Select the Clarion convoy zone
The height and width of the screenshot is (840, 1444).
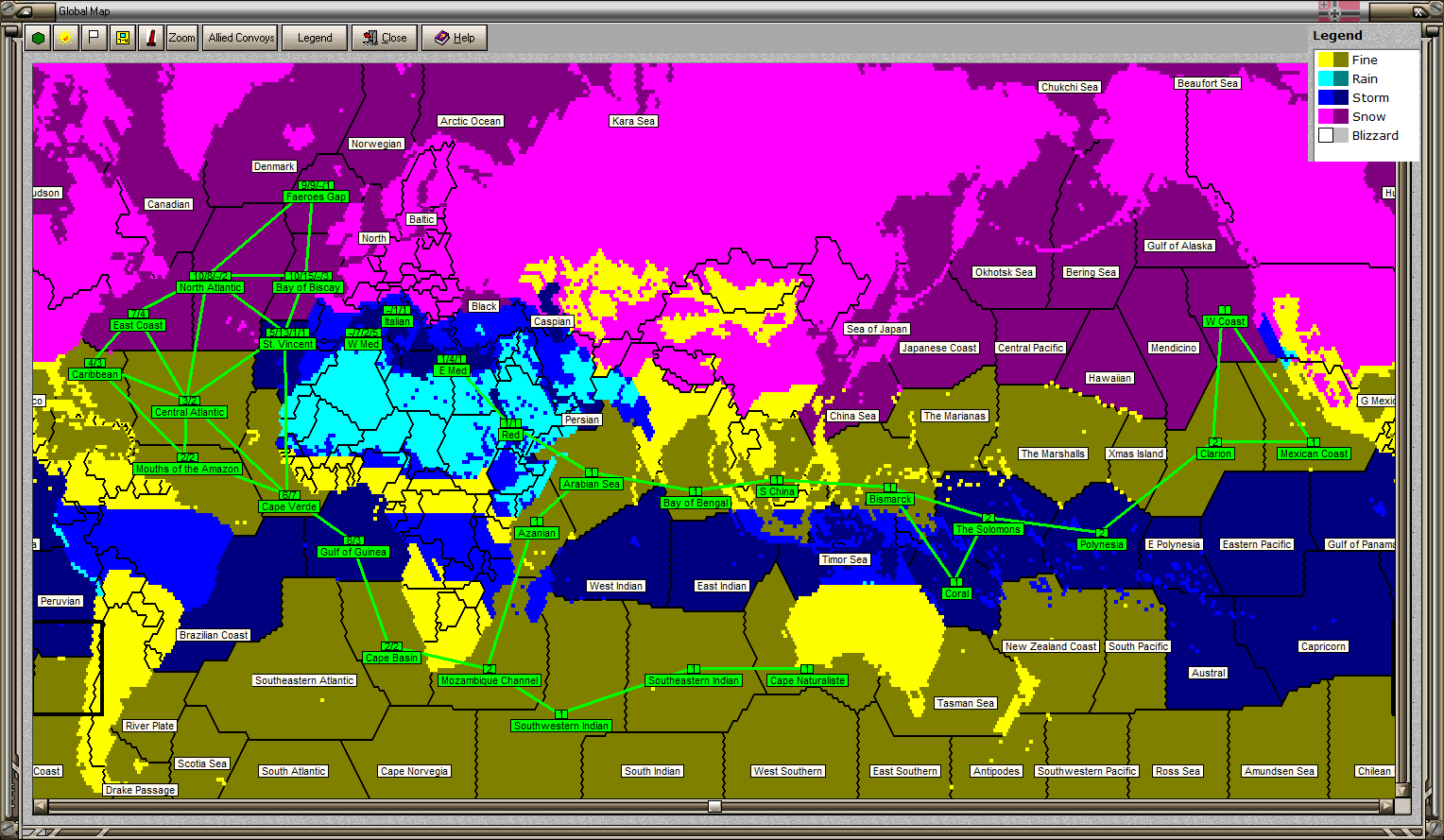click(x=1215, y=454)
